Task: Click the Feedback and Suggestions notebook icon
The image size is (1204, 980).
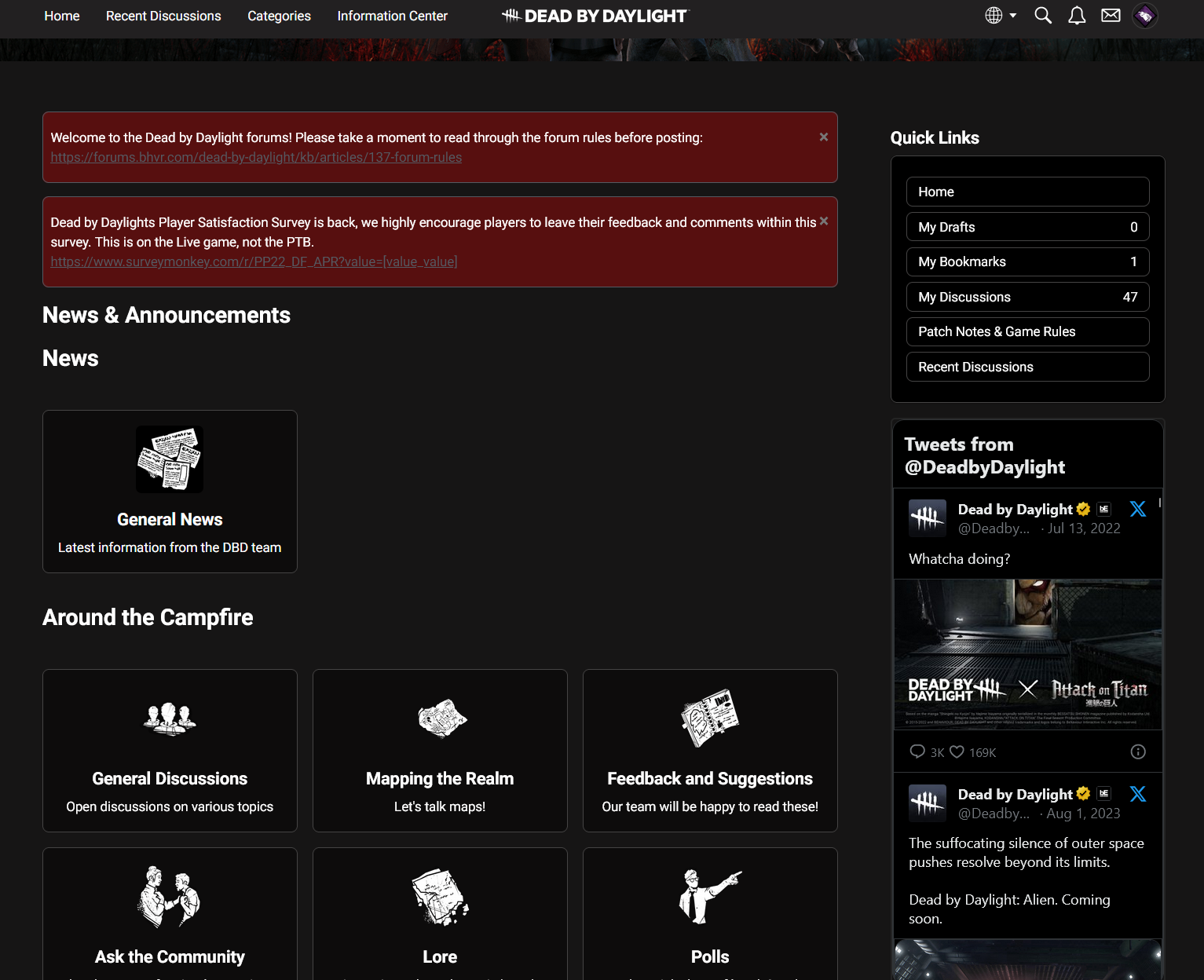Action: [x=710, y=719]
